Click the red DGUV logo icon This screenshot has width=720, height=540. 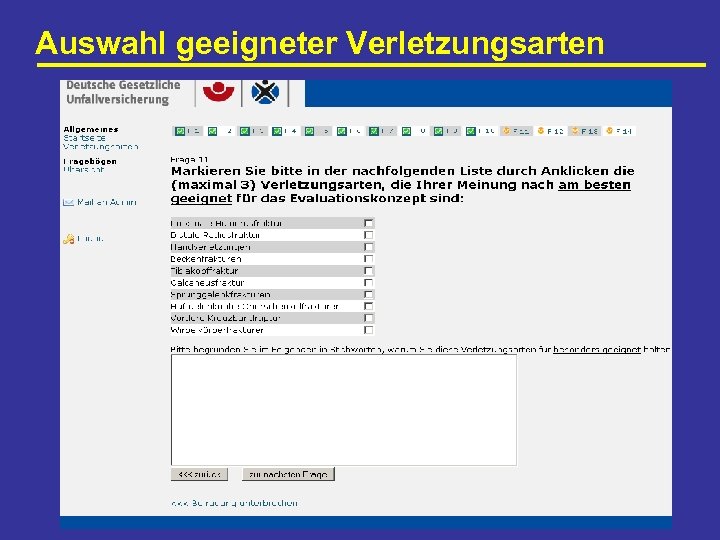coord(219,91)
